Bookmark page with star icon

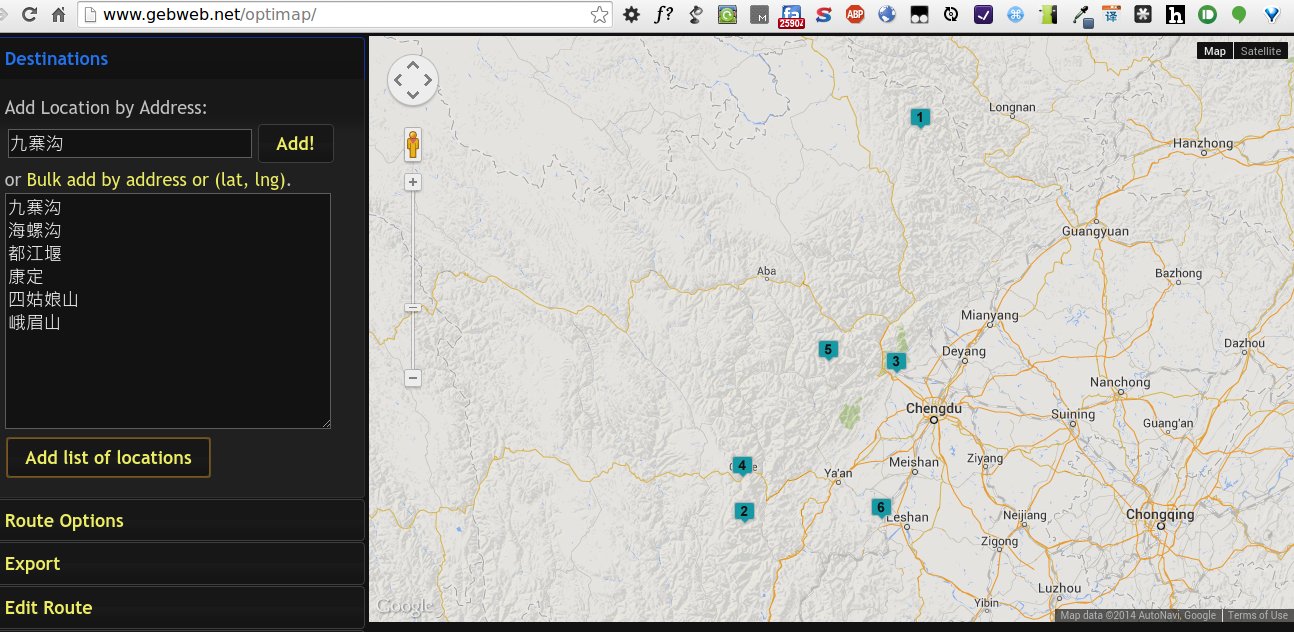coord(599,14)
